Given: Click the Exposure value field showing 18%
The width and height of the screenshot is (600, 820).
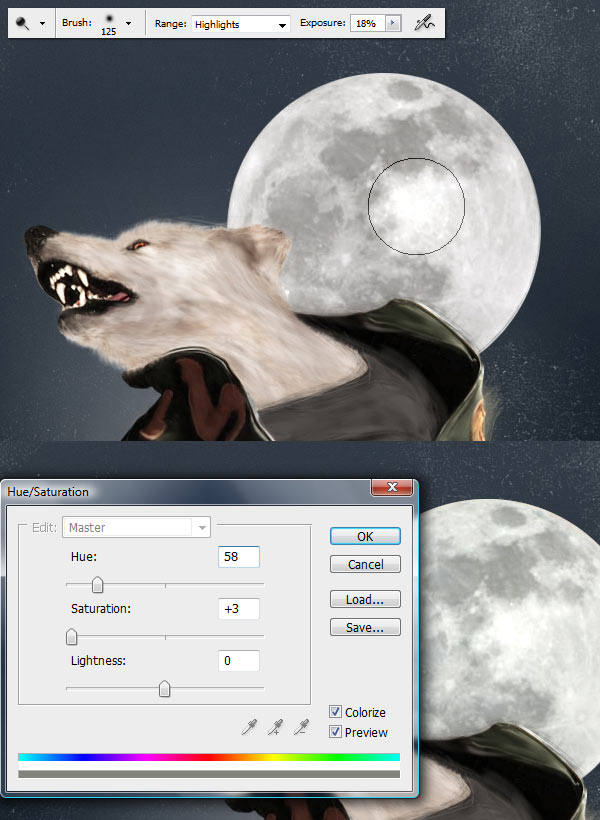Looking at the screenshot, I should click(x=368, y=24).
